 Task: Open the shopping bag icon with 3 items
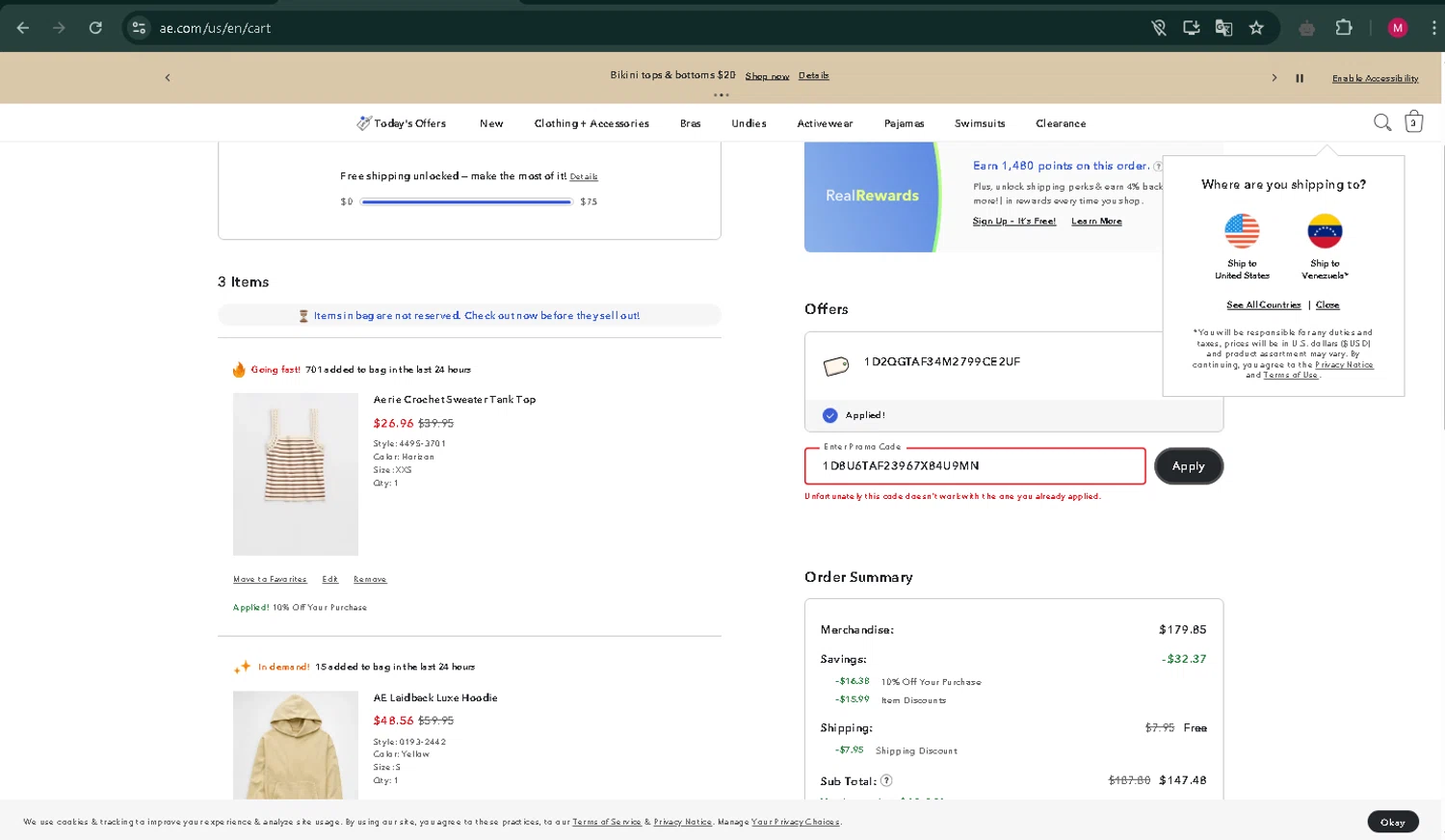pyautogui.click(x=1413, y=121)
